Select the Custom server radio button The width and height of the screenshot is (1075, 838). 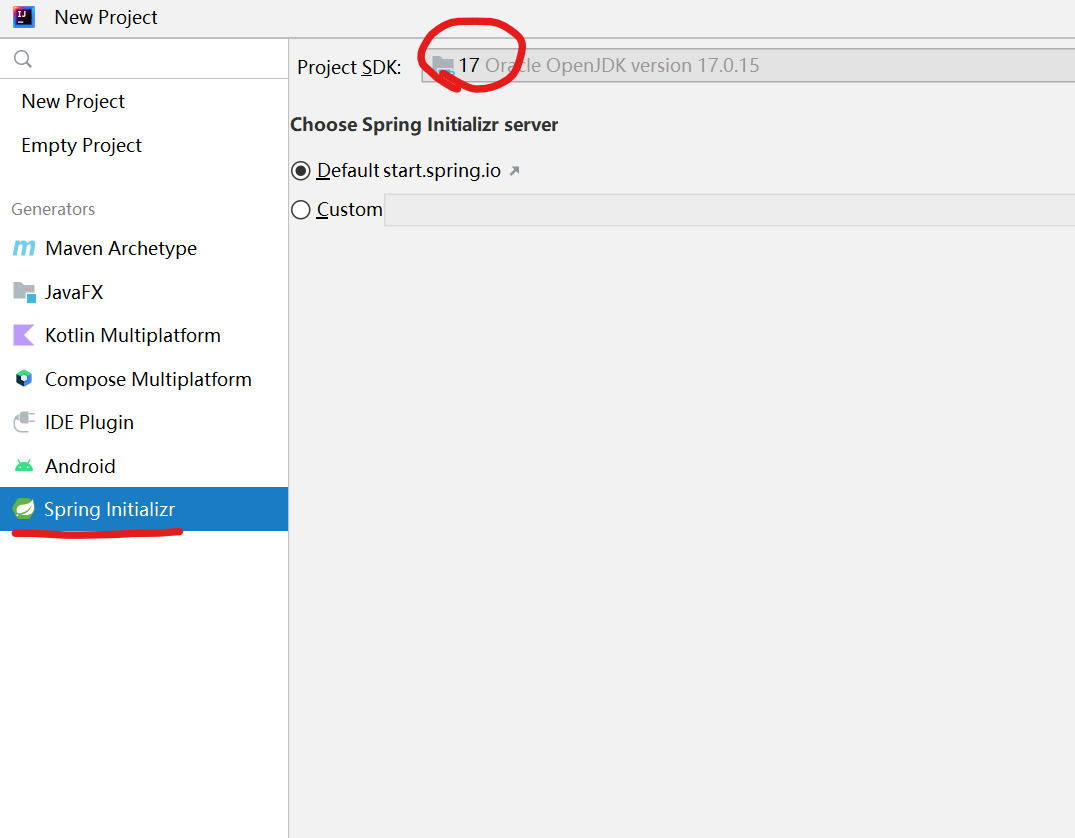pyautogui.click(x=300, y=210)
